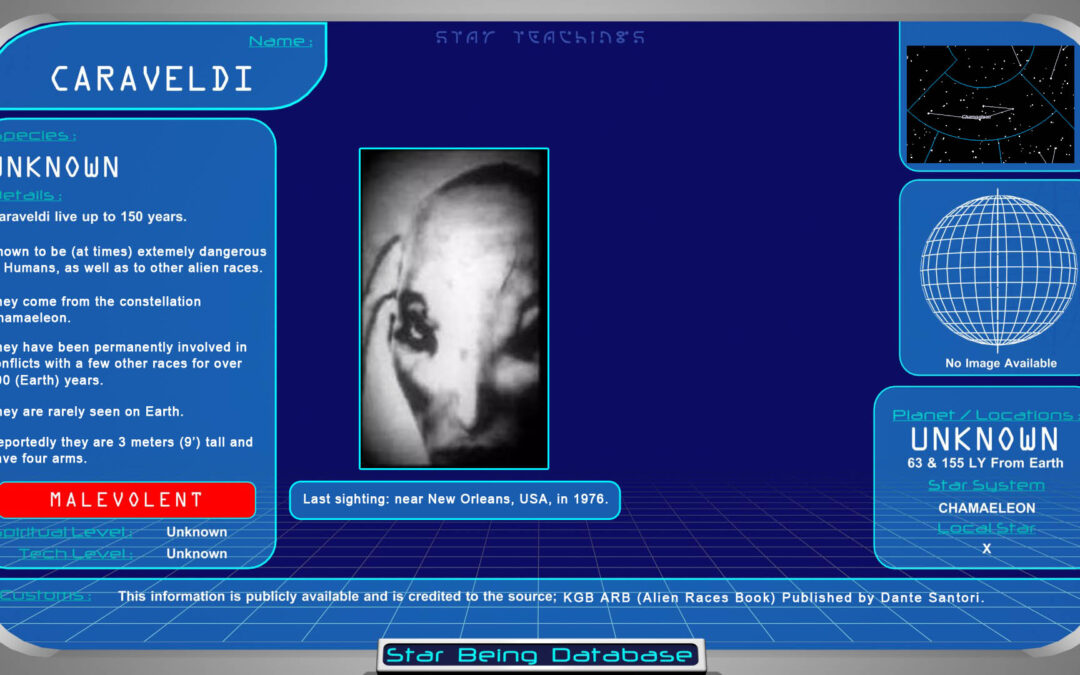Click the No Image Available text
This screenshot has width=1080, height=675.
(x=1001, y=363)
